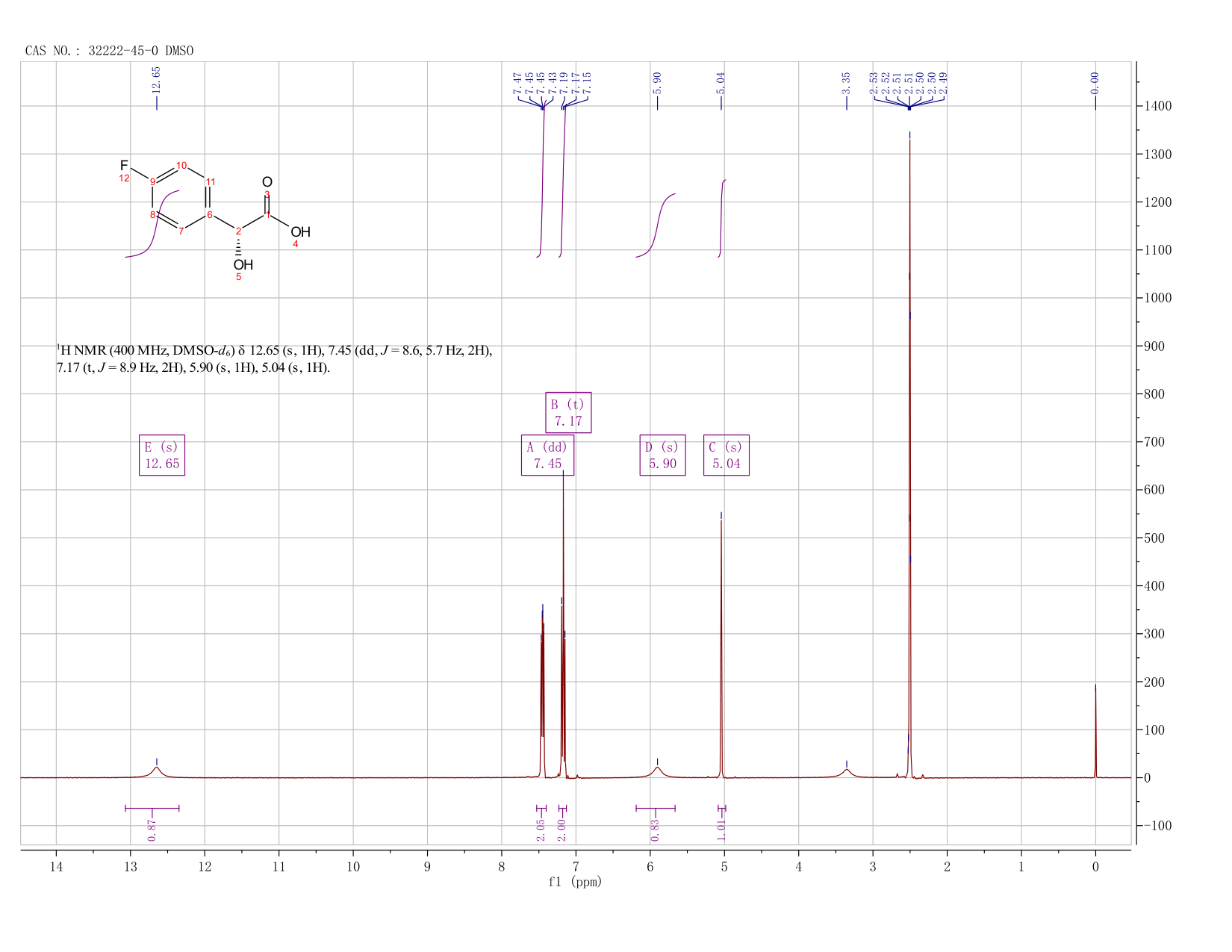Click the fluorine atom F in structure

tap(124, 165)
